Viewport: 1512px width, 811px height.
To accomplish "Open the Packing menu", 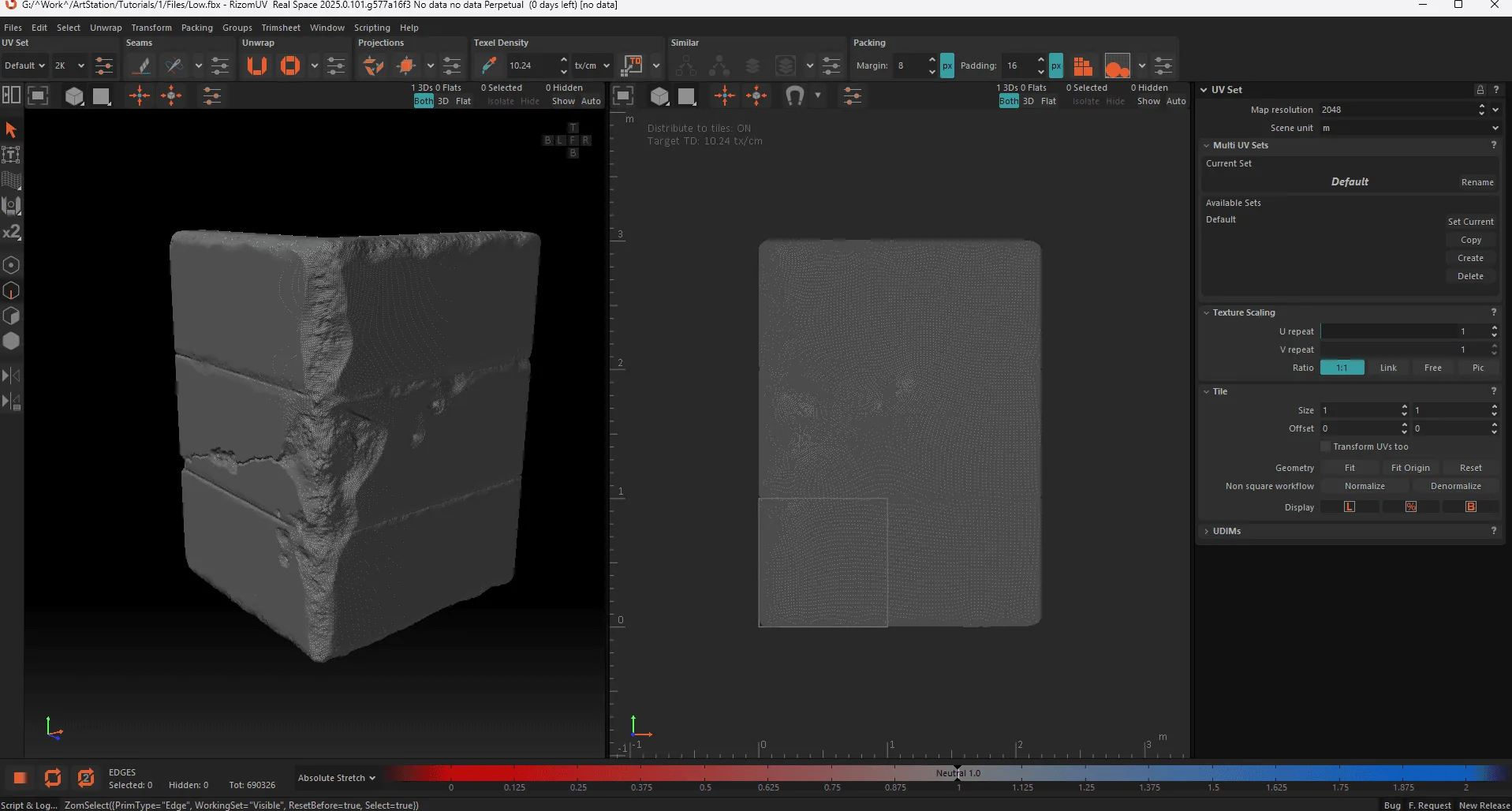I will coord(197,28).
